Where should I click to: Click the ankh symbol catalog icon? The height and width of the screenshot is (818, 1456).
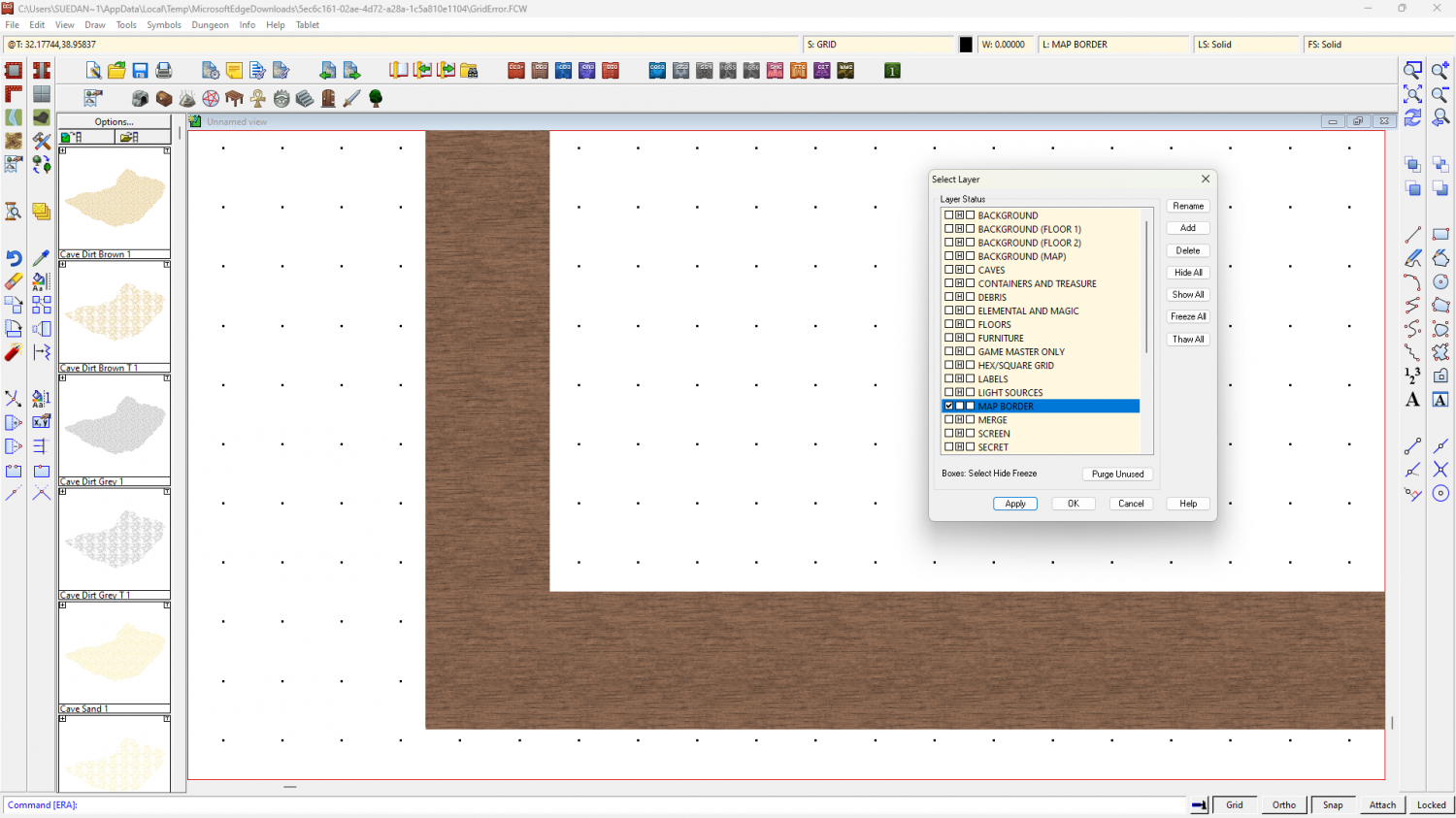coord(258,99)
